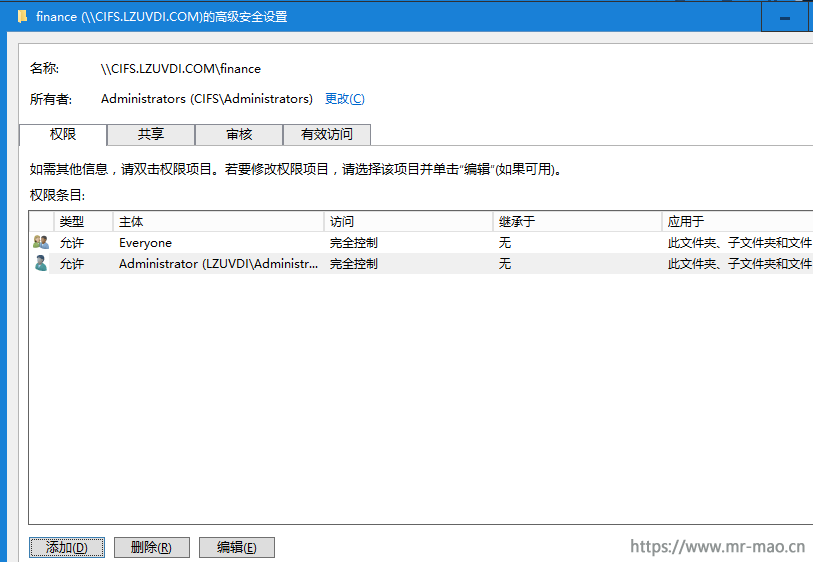Screen dimensions: 813x562
Task: Select the Everyone permission entry
Action: point(421,243)
